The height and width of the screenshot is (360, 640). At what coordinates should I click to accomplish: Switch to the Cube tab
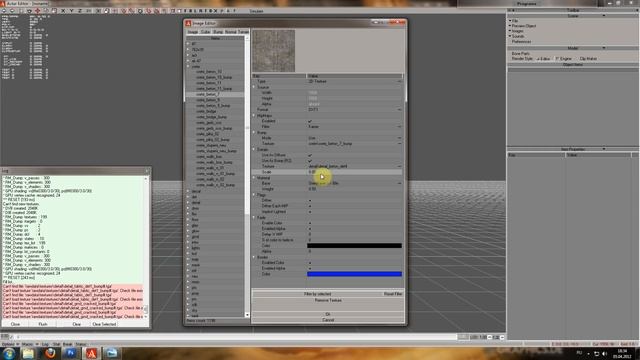tap(205, 32)
